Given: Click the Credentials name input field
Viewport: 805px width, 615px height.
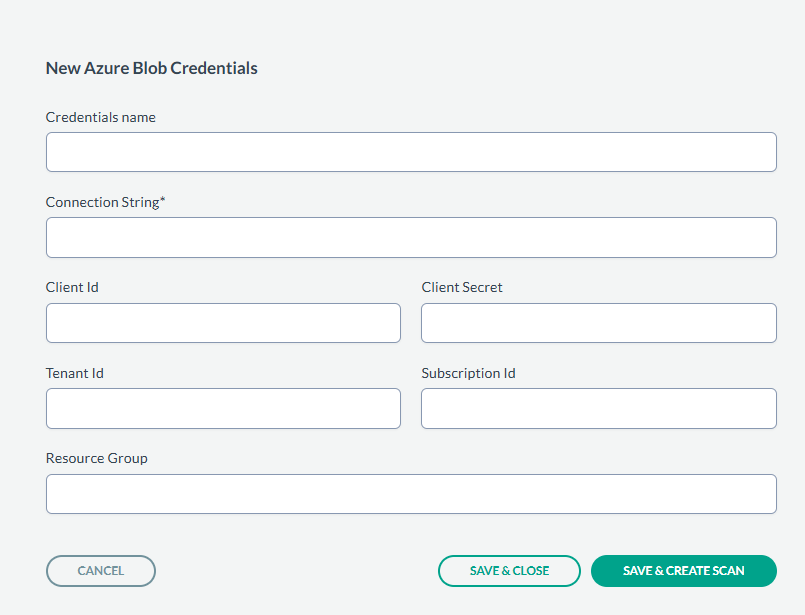Looking at the screenshot, I should pos(411,152).
